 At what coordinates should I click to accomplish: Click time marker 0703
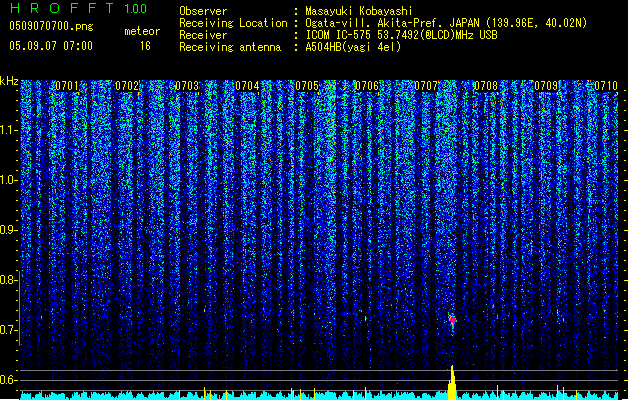point(187,86)
